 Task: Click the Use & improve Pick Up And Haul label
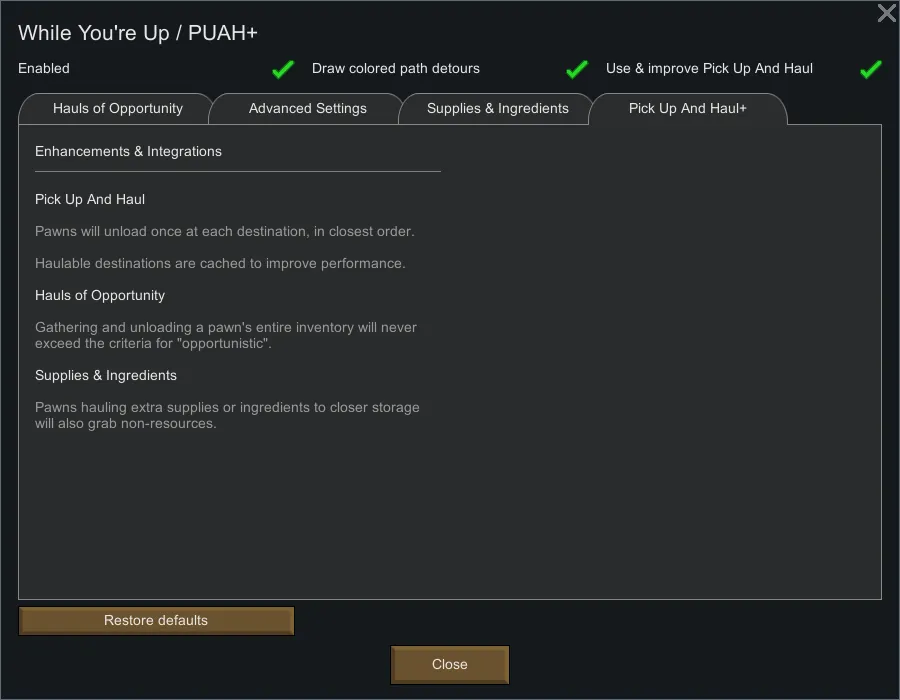[x=709, y=69]
